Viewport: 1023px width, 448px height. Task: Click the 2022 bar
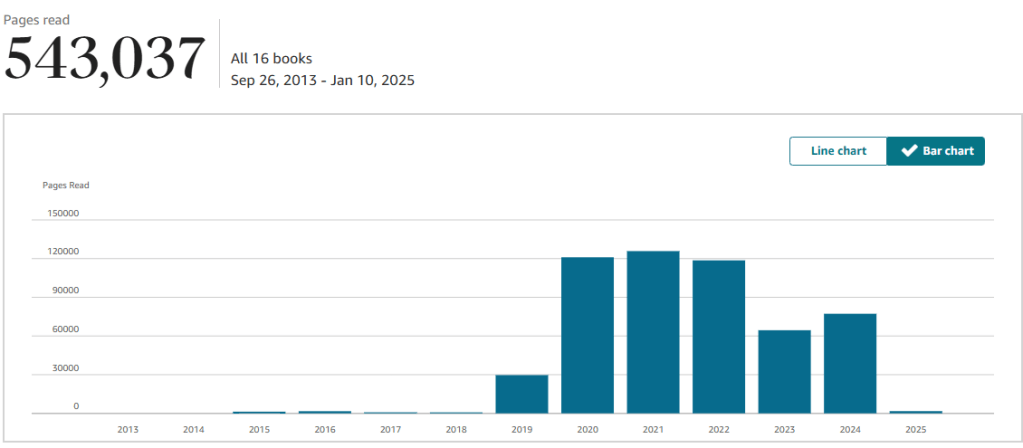(x=718, y=336)
